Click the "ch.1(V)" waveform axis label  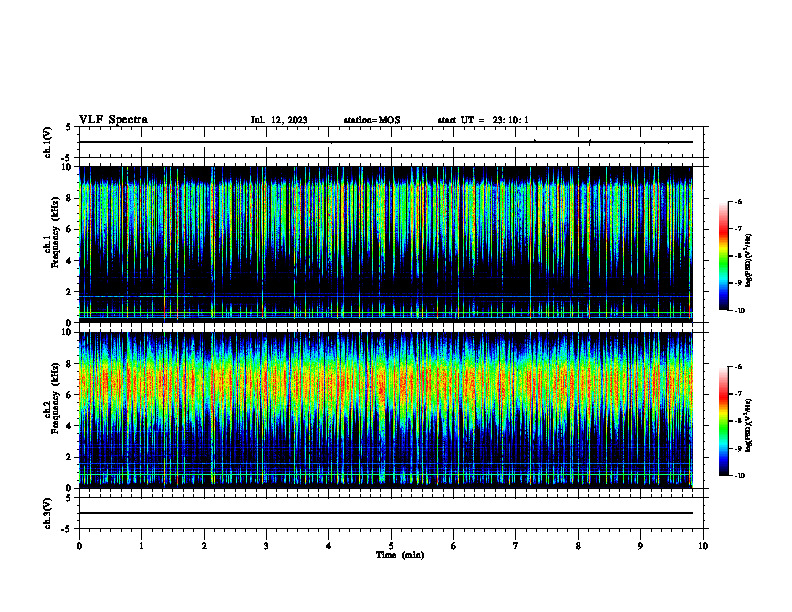click(x=47, y=142)
